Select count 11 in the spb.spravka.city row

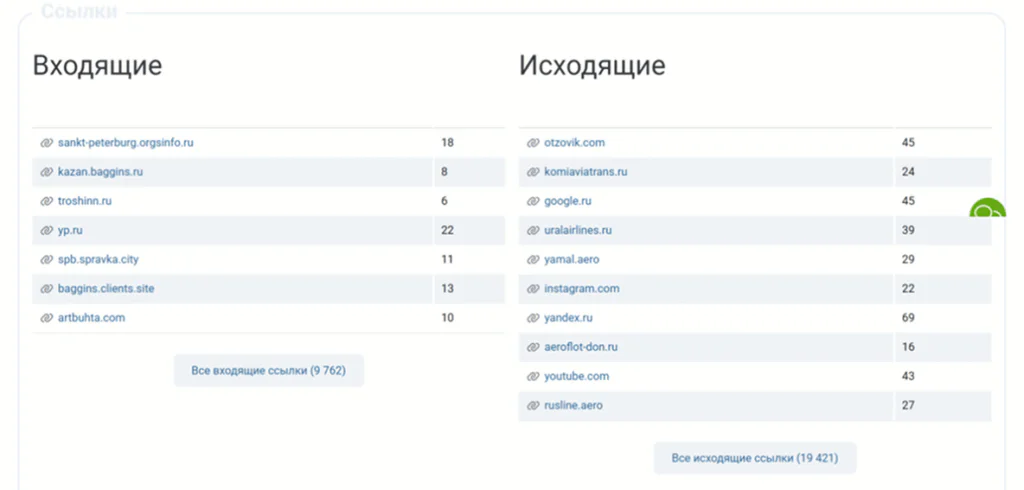point(447,259)
